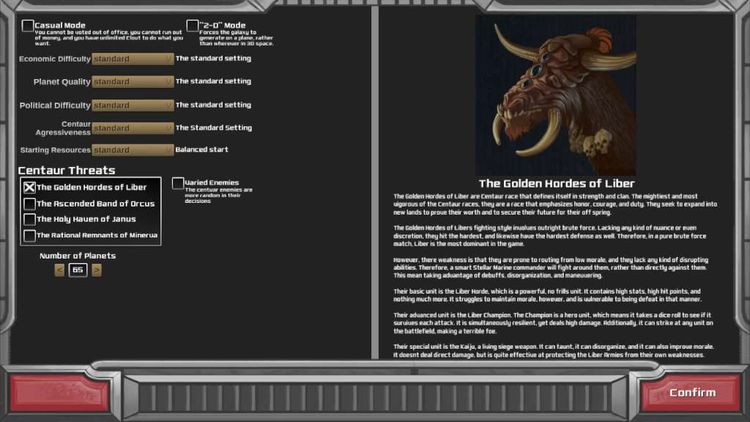This screenshot has height=422, width=750.
Task: Click paragraph starting "Their basic unit is"
Action: click(x=548, y=295)
